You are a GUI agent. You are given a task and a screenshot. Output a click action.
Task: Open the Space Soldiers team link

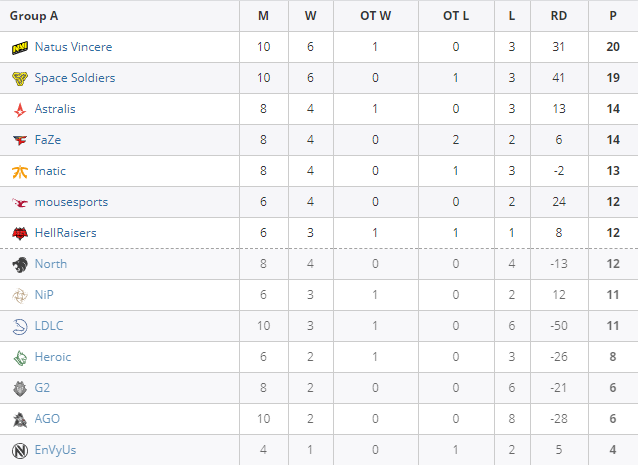pos(75,78)
